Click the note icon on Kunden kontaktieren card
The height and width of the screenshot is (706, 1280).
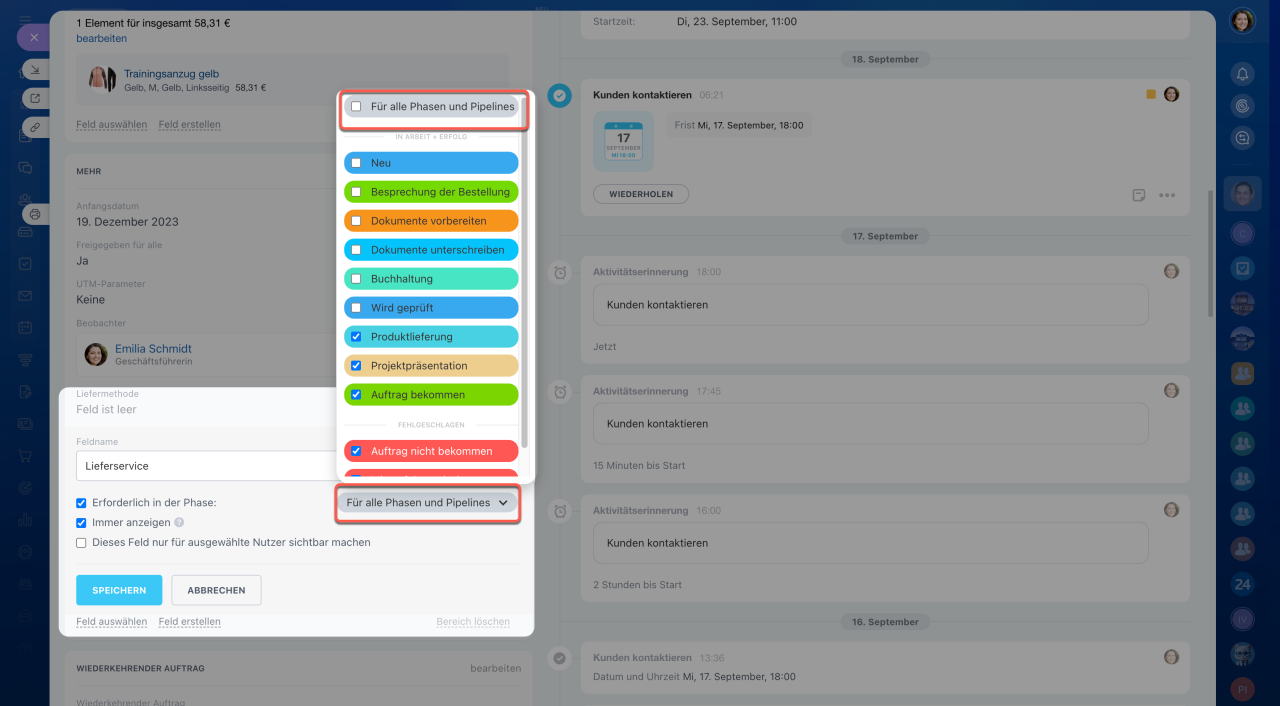pyautogui.click(x=1138, y=195)
